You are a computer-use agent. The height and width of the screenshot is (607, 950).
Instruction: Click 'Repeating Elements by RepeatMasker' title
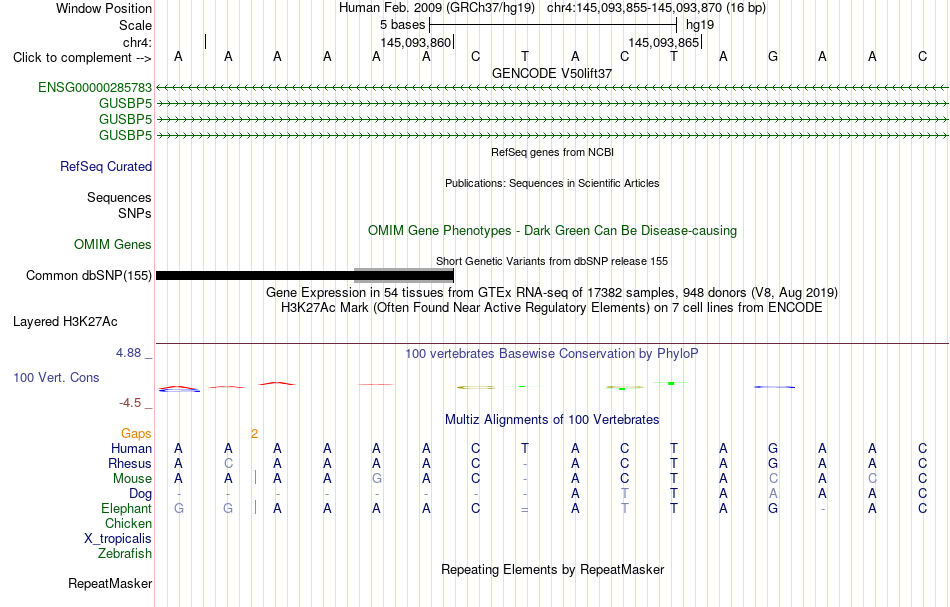[x=552, y=569]
